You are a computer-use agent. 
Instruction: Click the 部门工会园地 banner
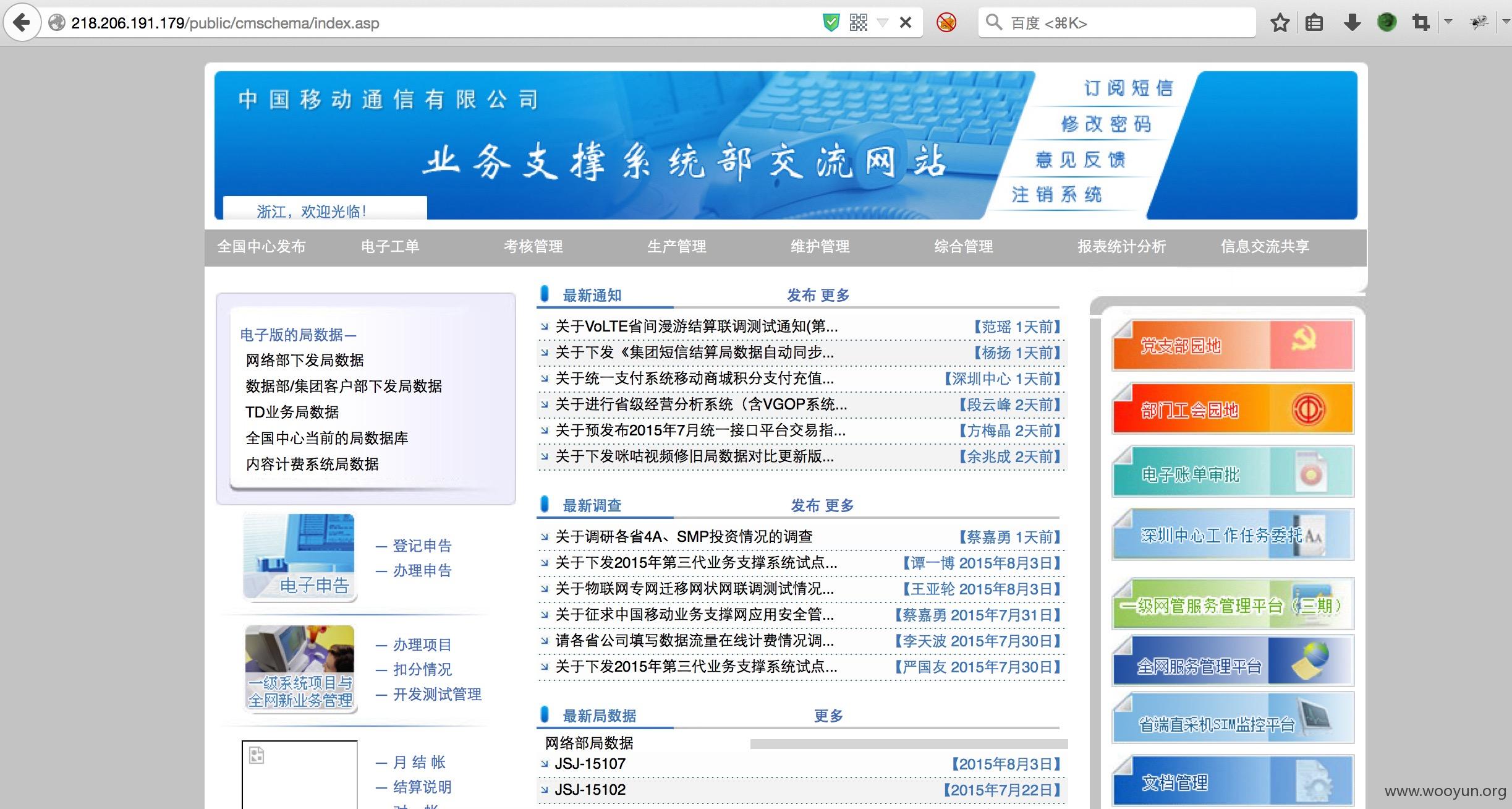1233,408
